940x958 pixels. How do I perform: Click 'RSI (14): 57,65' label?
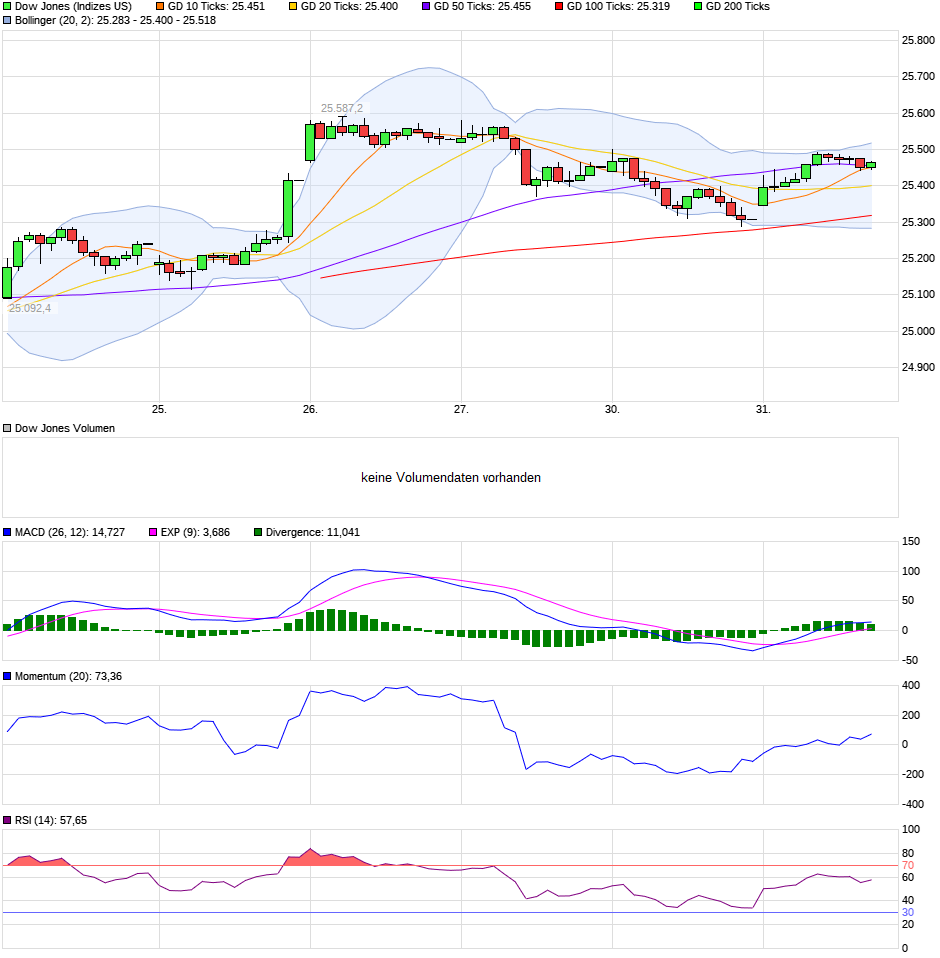pyautogui.click(x=51, y=821)
